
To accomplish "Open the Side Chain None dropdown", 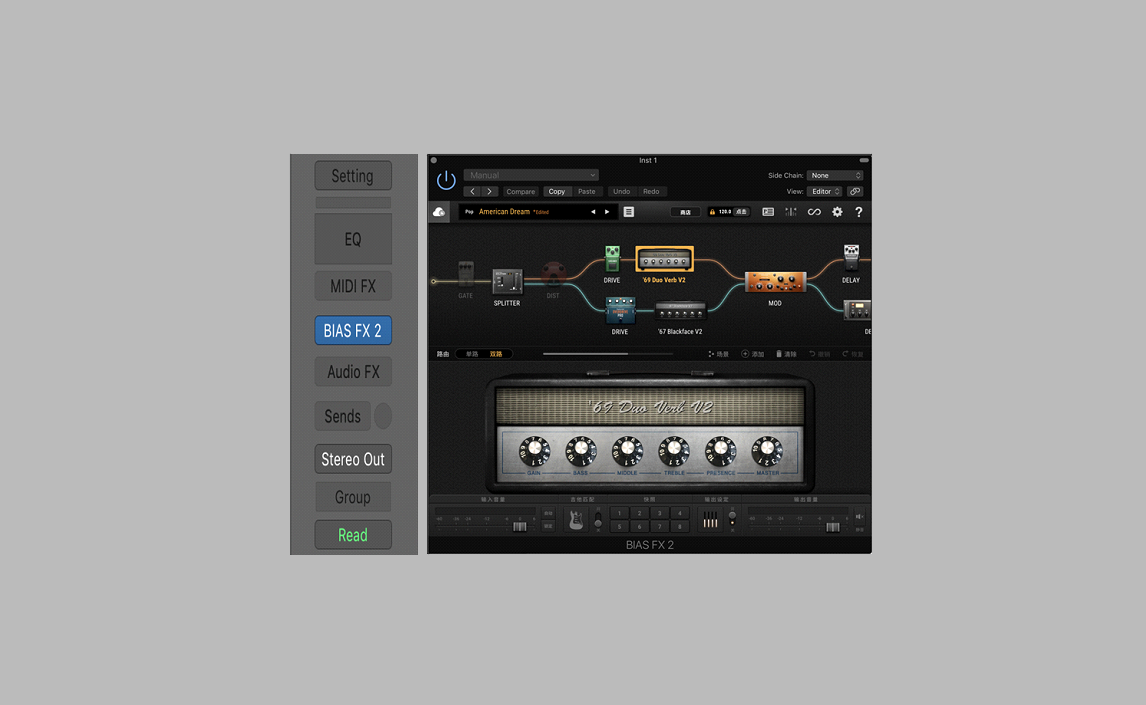I will click(x=834, y=175).
